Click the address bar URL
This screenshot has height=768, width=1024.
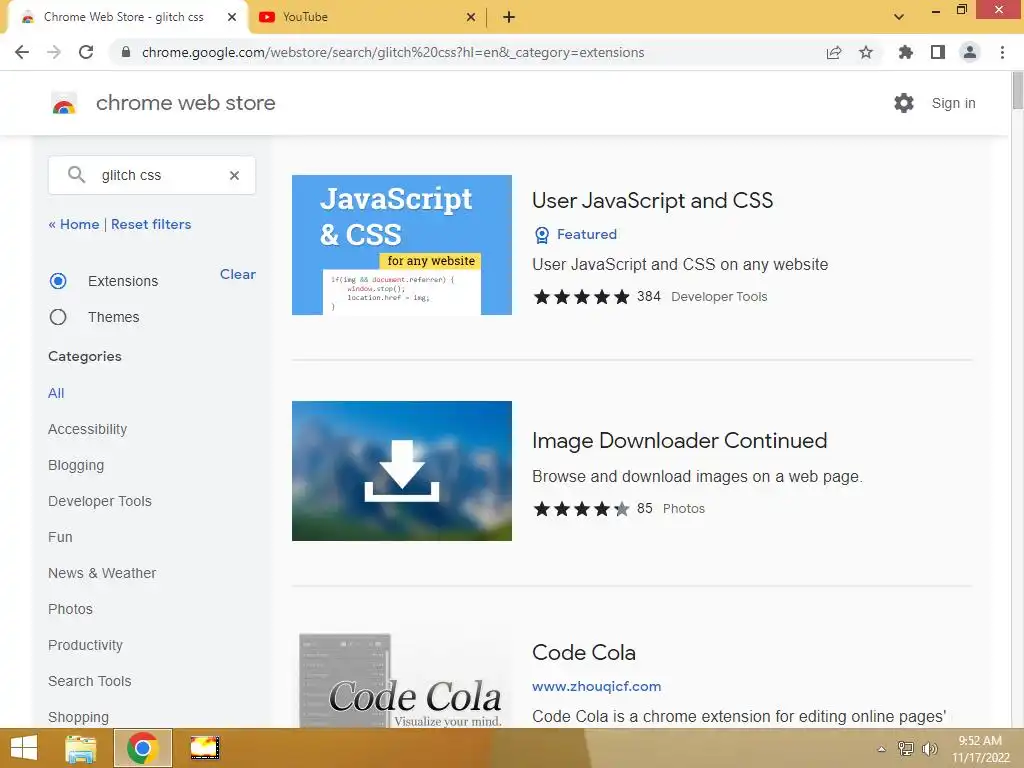coord(393,52)
